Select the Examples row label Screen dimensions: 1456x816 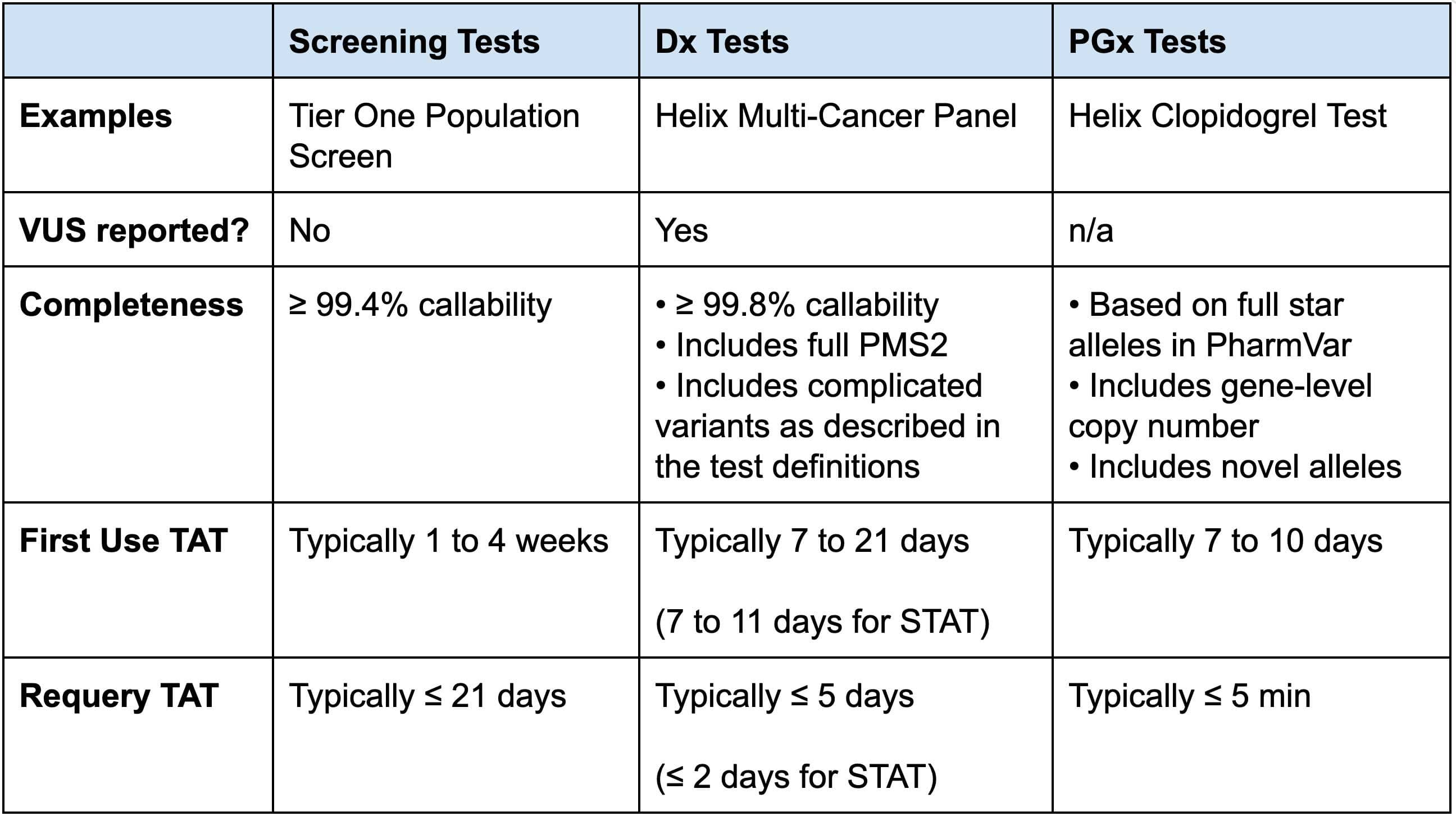(x=95, y=116)
